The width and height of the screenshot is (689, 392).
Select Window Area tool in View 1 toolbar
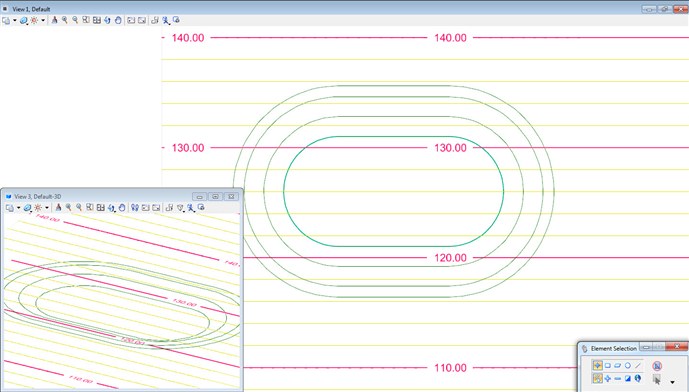tap(86, 20)
